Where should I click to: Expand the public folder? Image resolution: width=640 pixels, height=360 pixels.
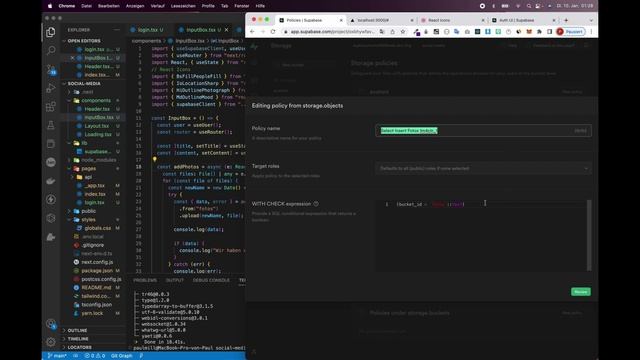pos(88,211)
